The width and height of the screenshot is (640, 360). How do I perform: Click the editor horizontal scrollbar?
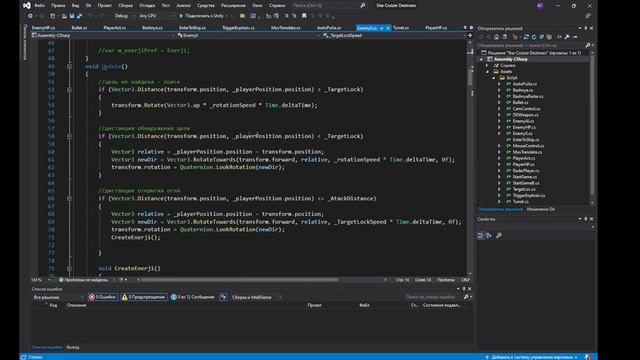239,280
